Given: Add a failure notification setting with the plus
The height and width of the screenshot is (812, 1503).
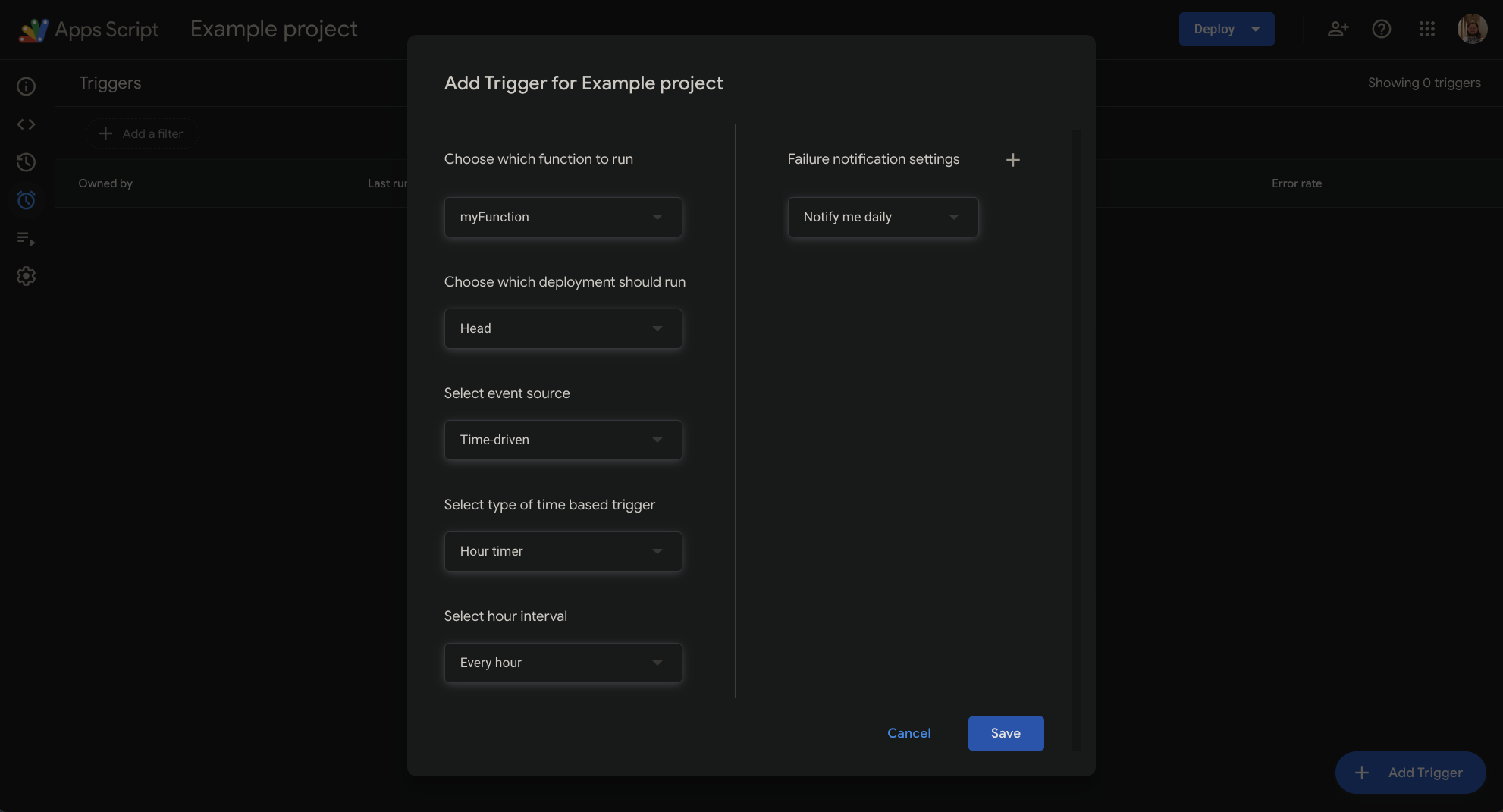Looking at the screenshot, I should tap(1013, 159).
